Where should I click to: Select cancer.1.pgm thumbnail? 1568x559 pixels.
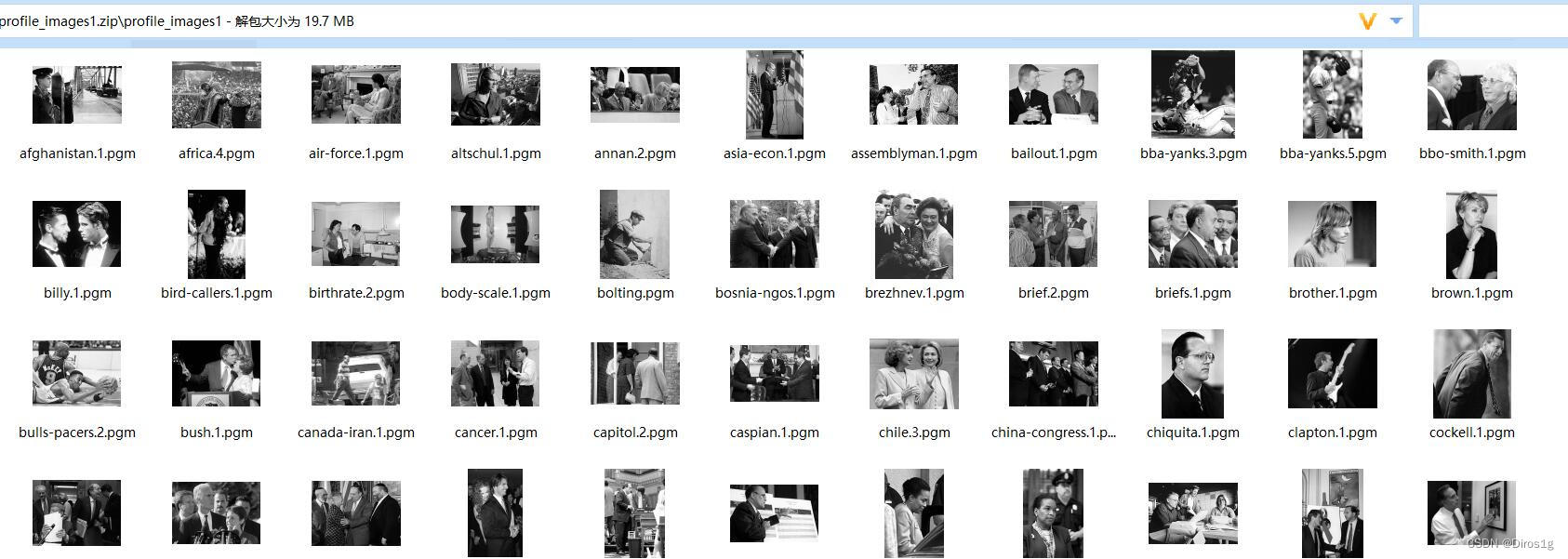(496, 374)
